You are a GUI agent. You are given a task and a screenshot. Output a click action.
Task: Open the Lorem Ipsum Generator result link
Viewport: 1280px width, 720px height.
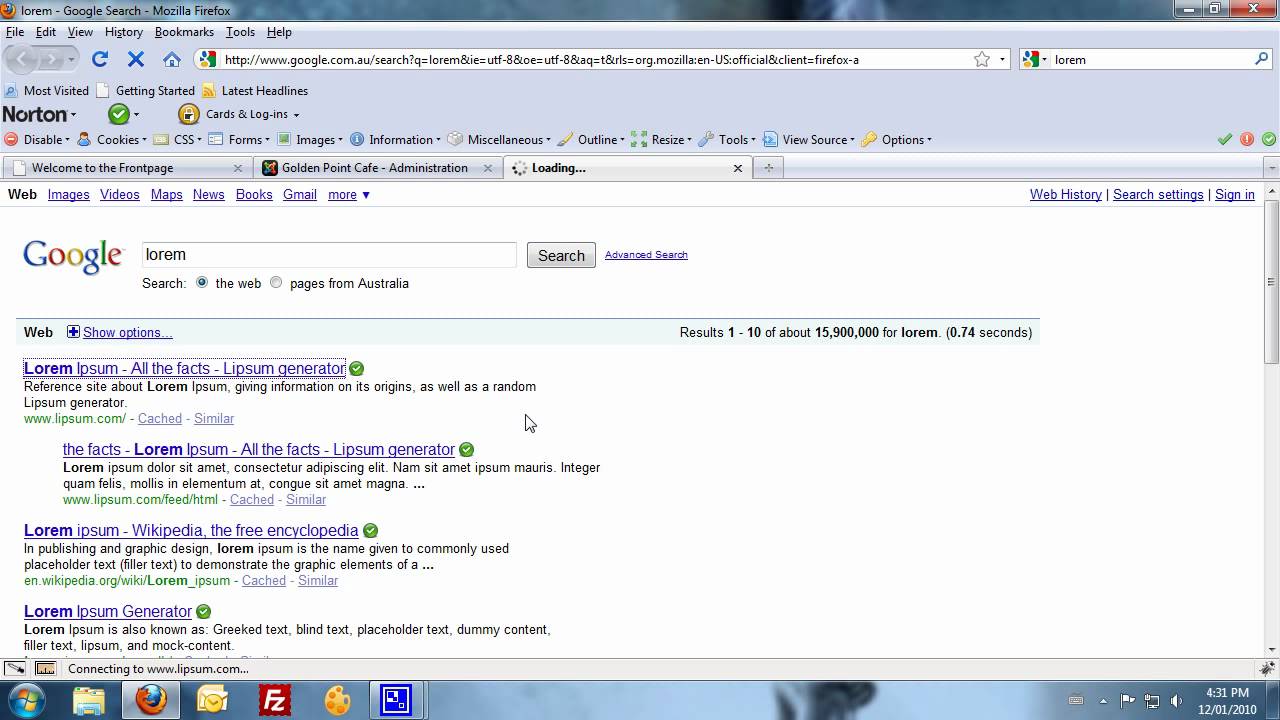pyautogui.click(x=108, y=612)
